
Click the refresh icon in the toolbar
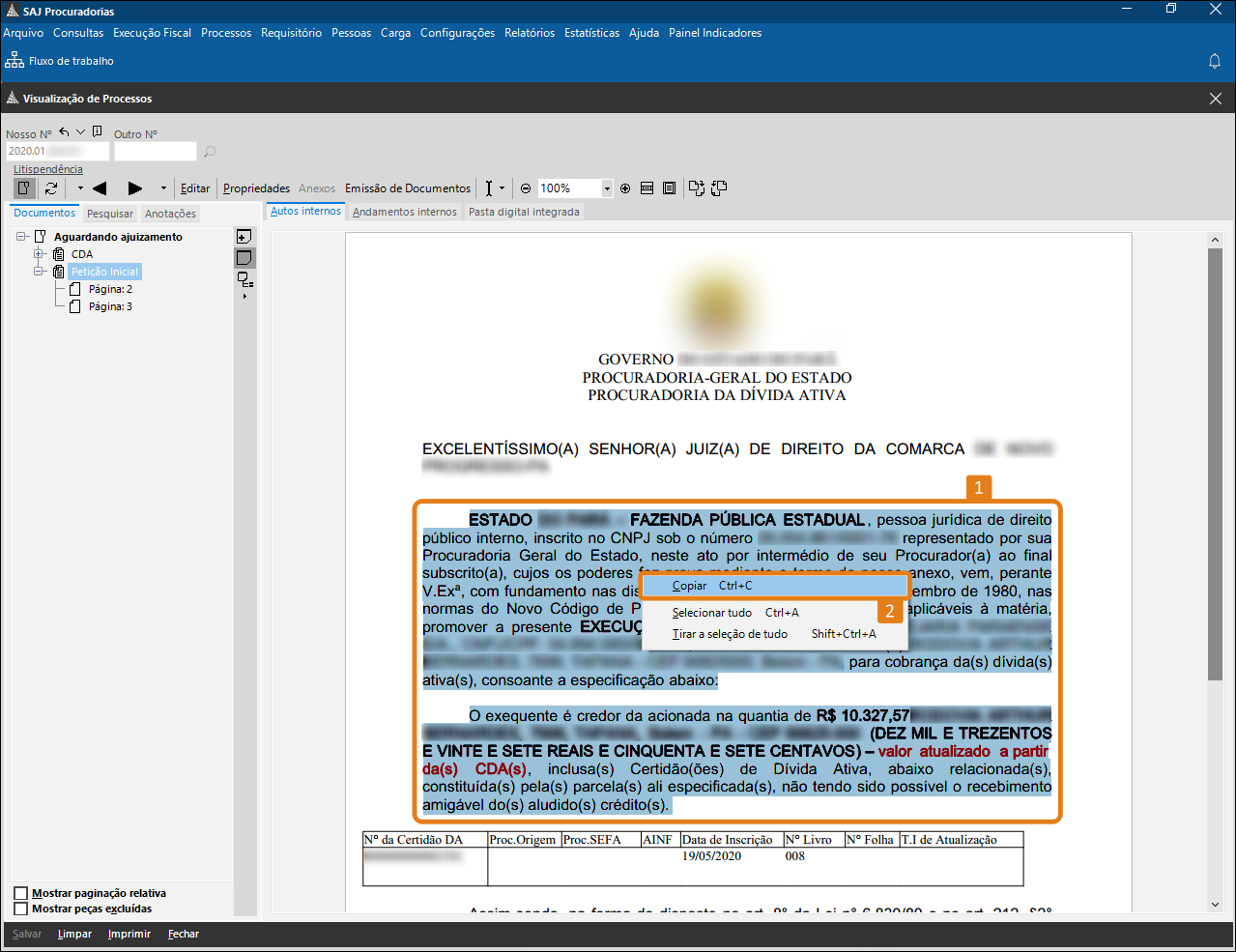[51, 188]
